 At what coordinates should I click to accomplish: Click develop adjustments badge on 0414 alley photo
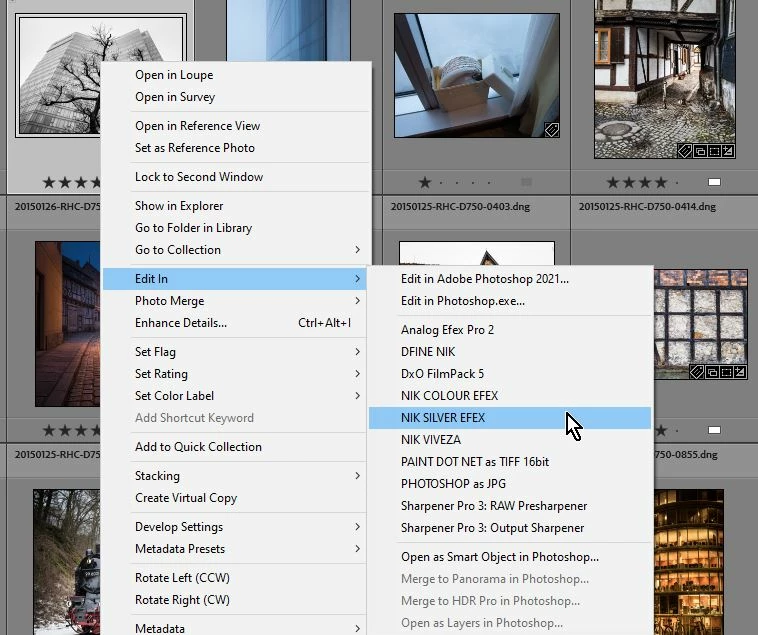[728, 151]
